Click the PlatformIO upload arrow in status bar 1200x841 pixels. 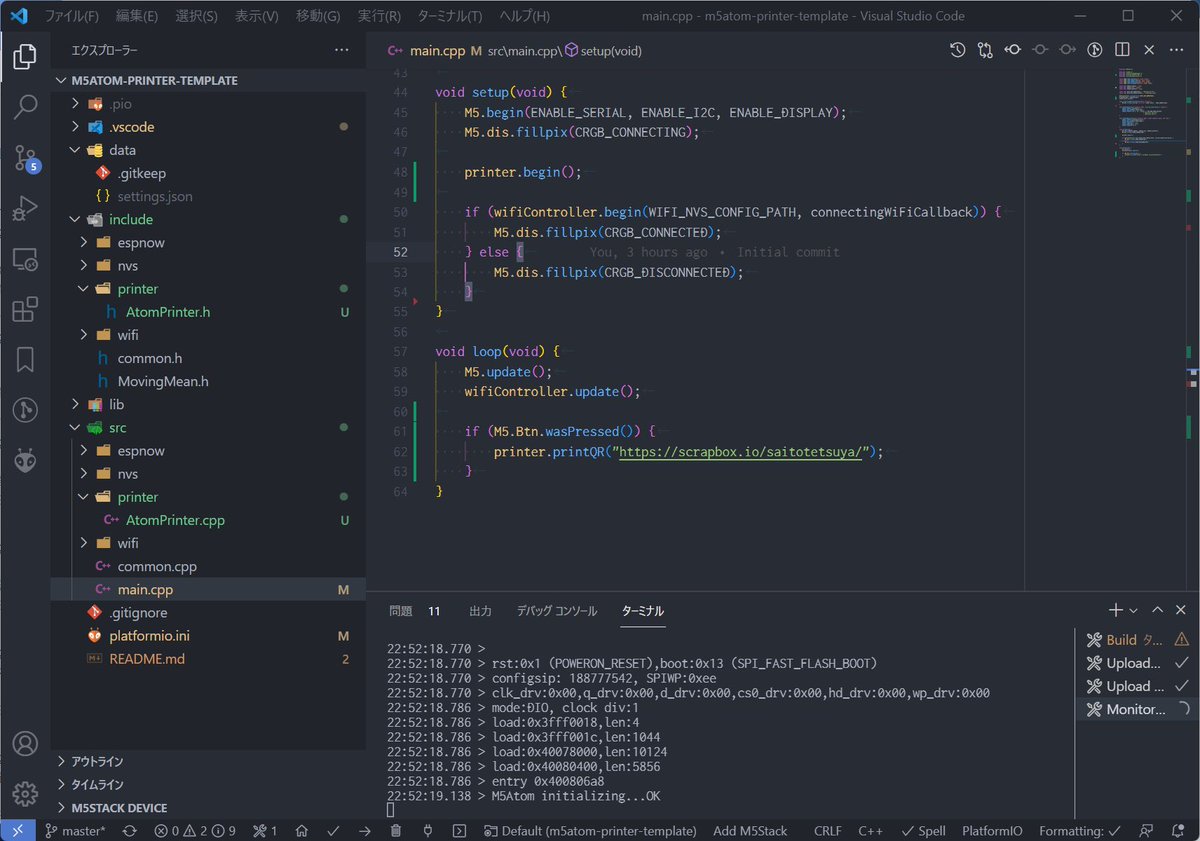click(x=365, y=831)
